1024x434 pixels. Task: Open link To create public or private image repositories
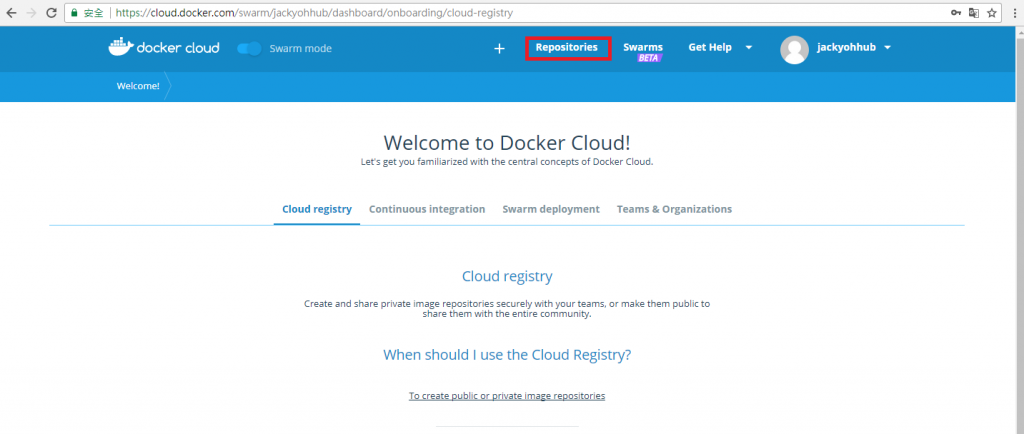pyautogui.click(x=507, y=395)
